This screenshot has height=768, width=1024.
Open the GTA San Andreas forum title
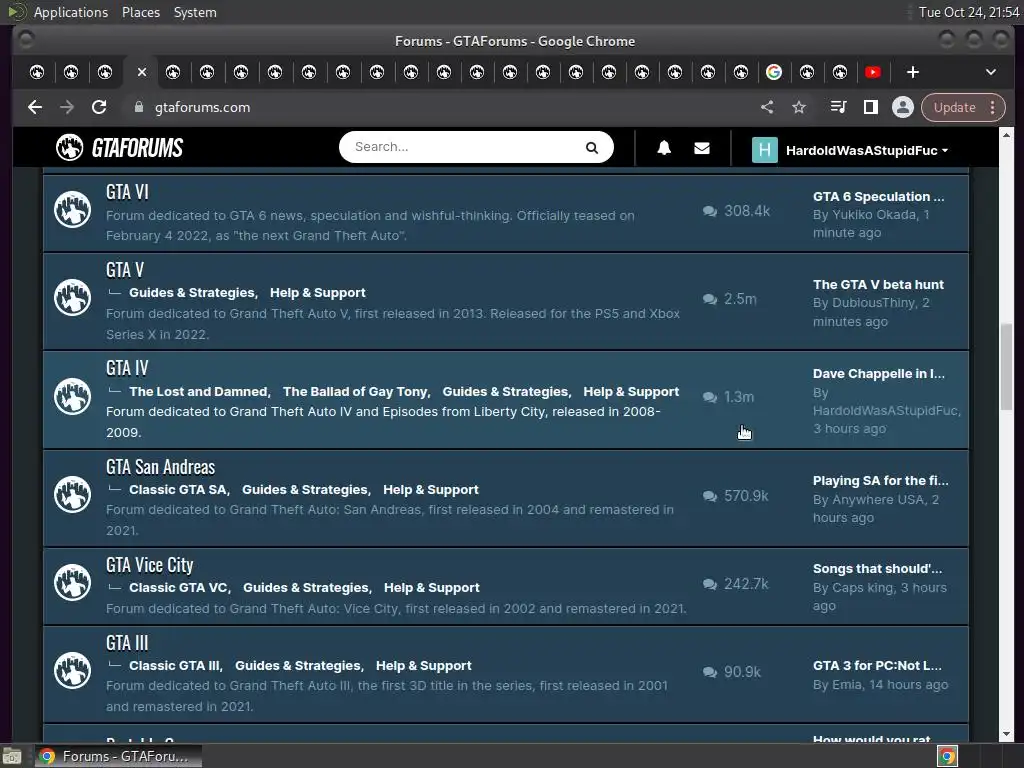161,467
